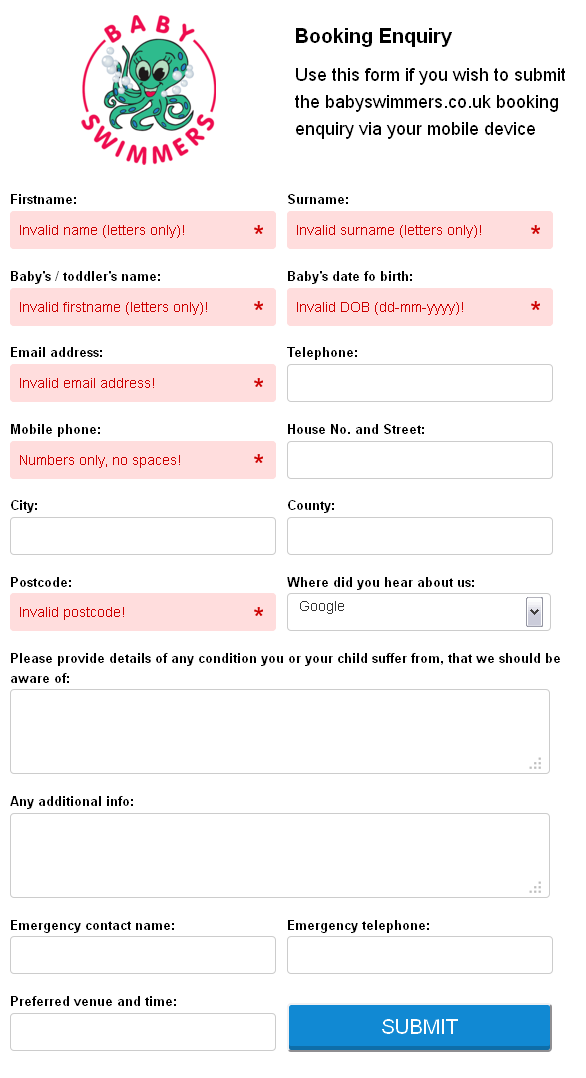Focus the City input field
The width and height of the screenshot is (586, 1078).
pyautogui.click(x=143, y=536)
